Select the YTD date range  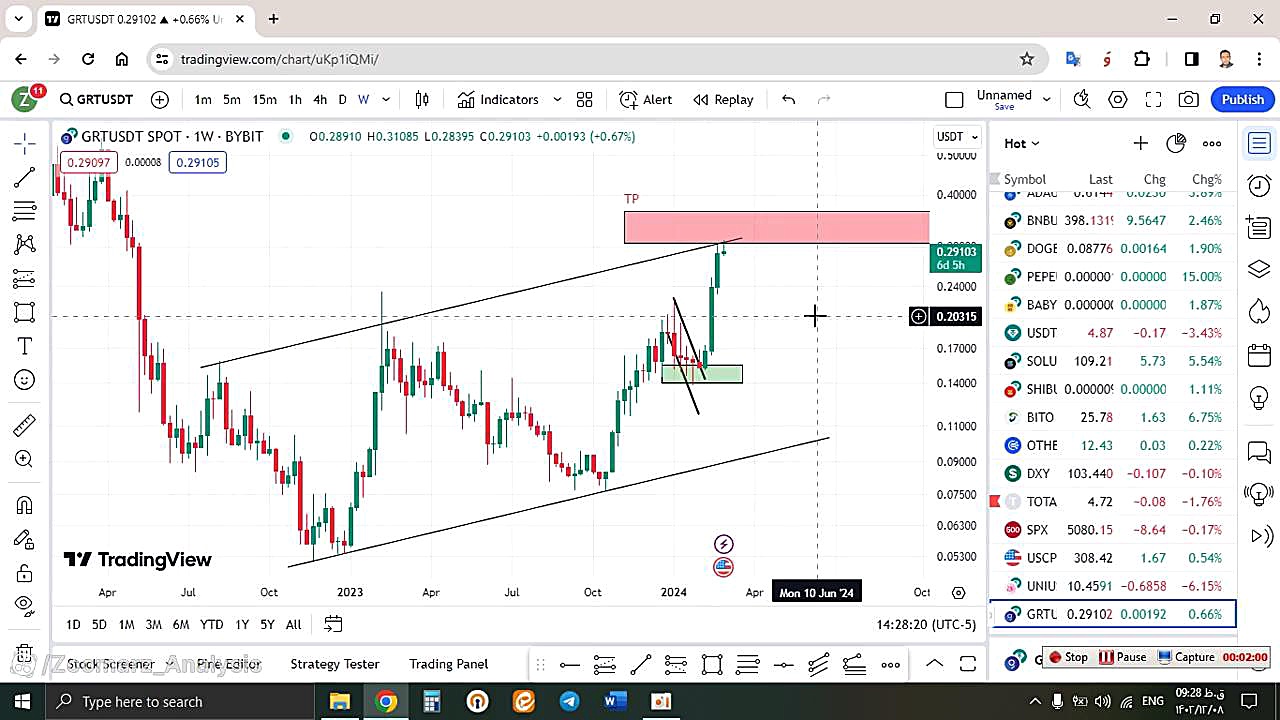tap(211, 624)
